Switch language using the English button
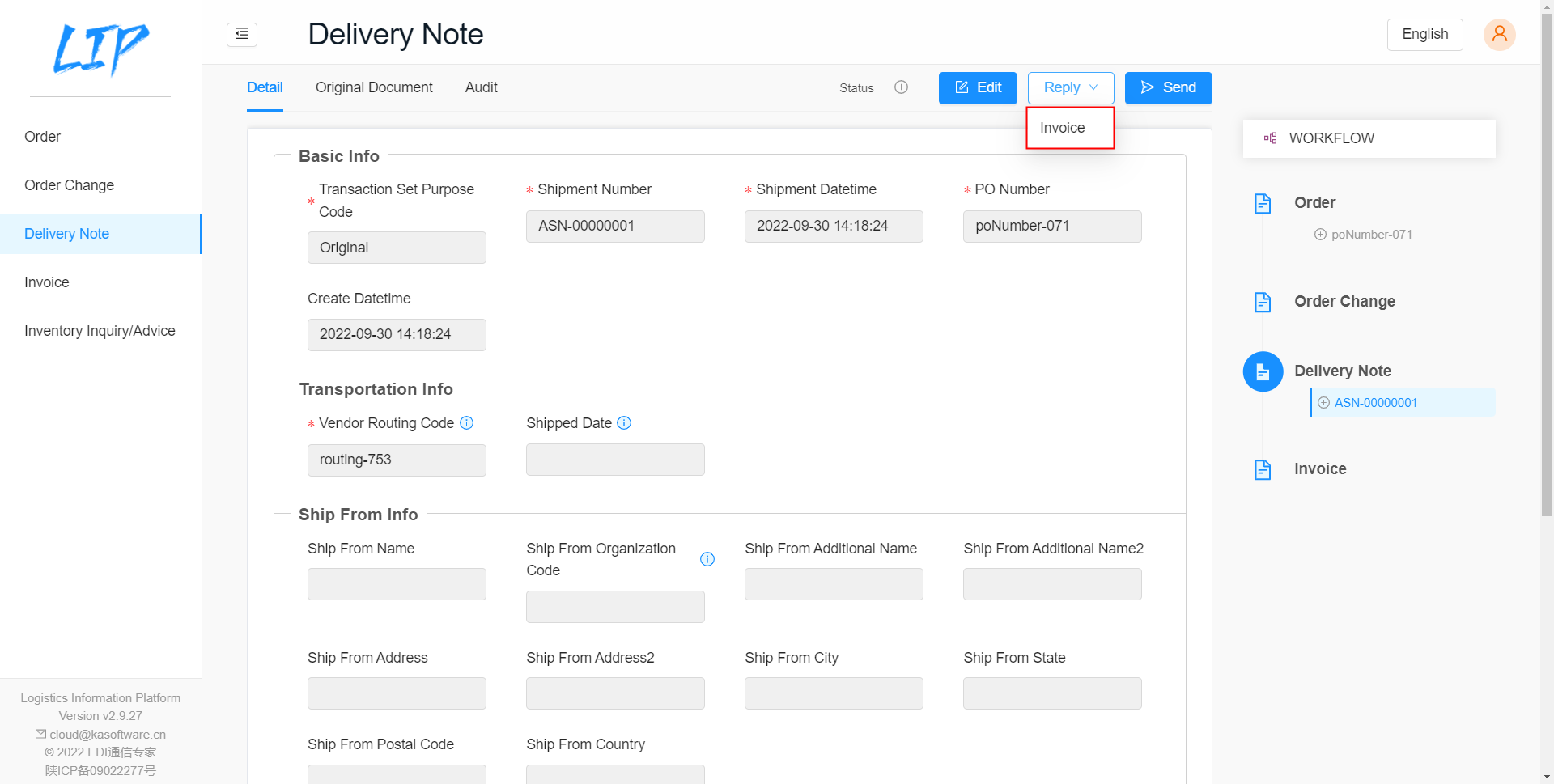Screen dimensions: 1554x784 tap(1424, 34)
